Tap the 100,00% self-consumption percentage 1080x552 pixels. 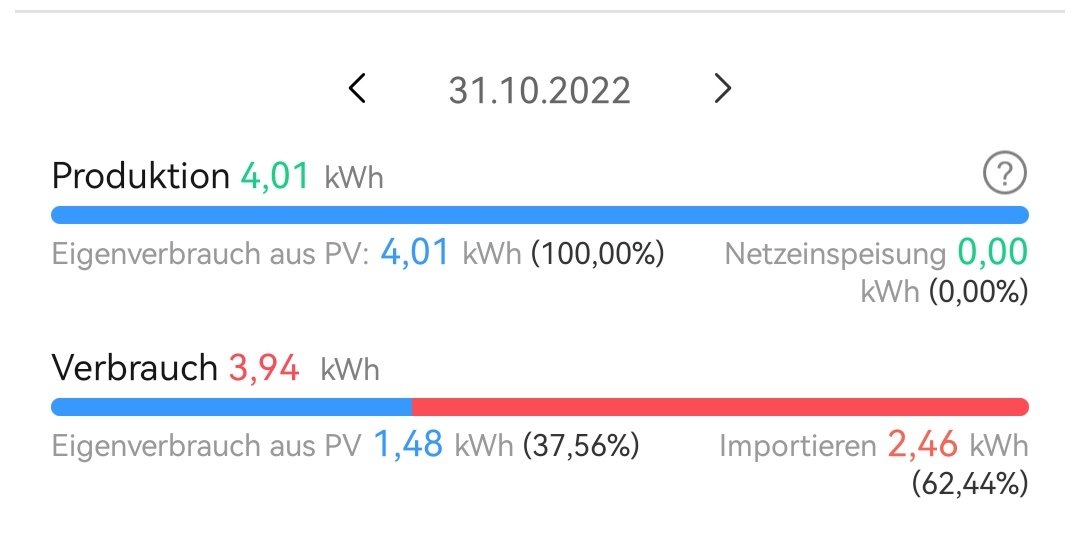598,254
